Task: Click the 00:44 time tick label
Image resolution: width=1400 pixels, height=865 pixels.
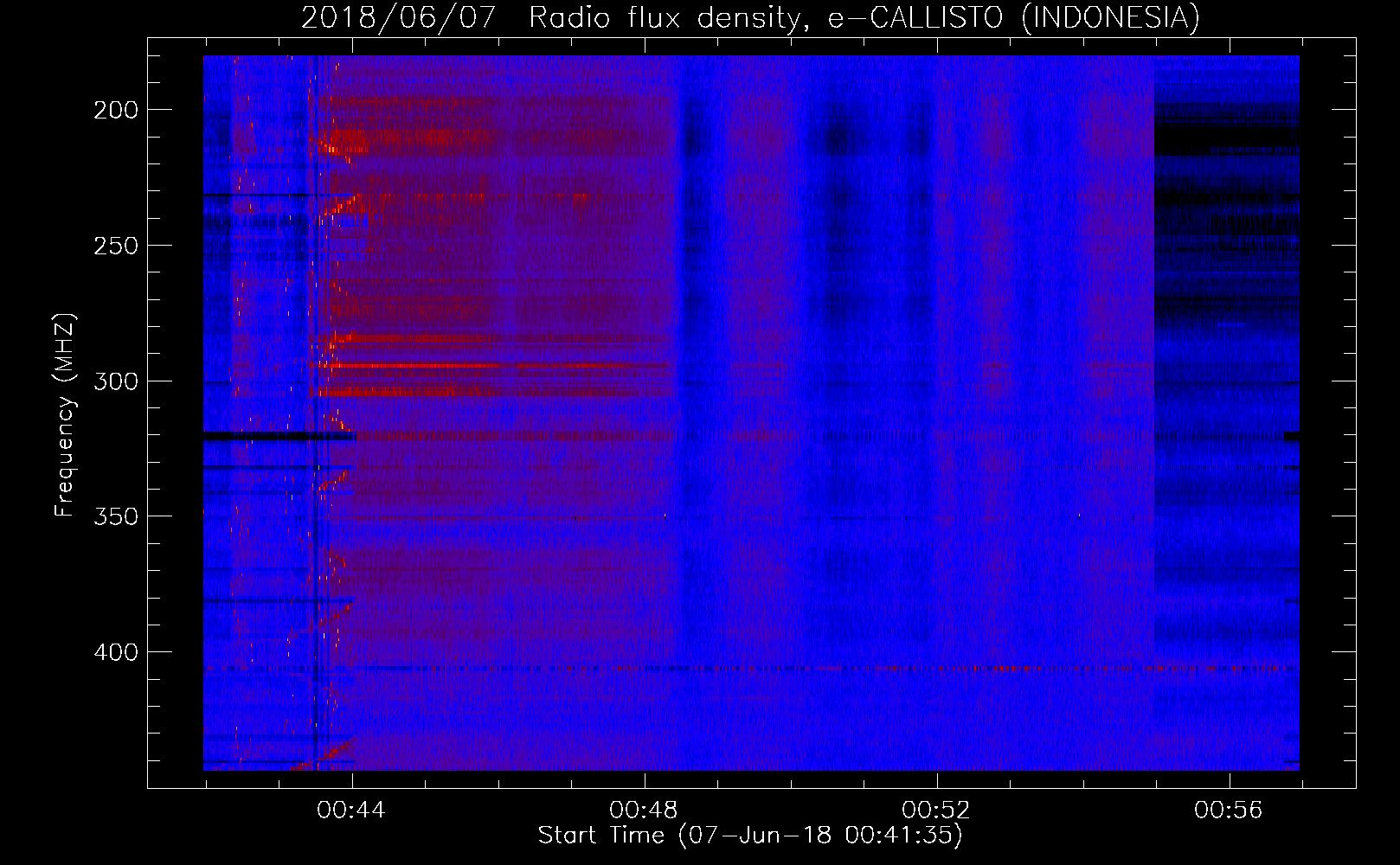Action: point(351,810)
